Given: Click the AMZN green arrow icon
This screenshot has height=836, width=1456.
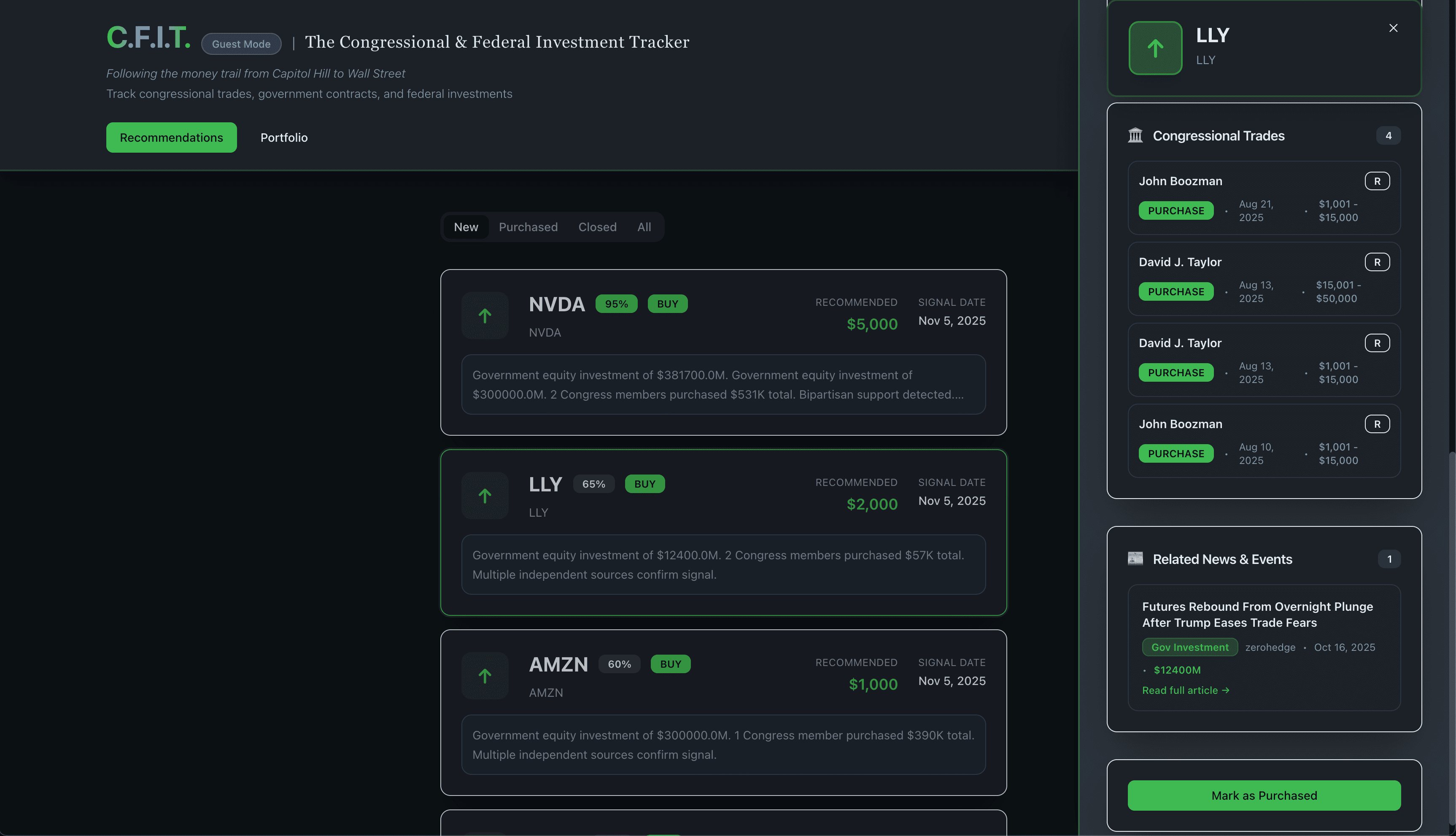Looking at the screenshot, I should [485, 676].
